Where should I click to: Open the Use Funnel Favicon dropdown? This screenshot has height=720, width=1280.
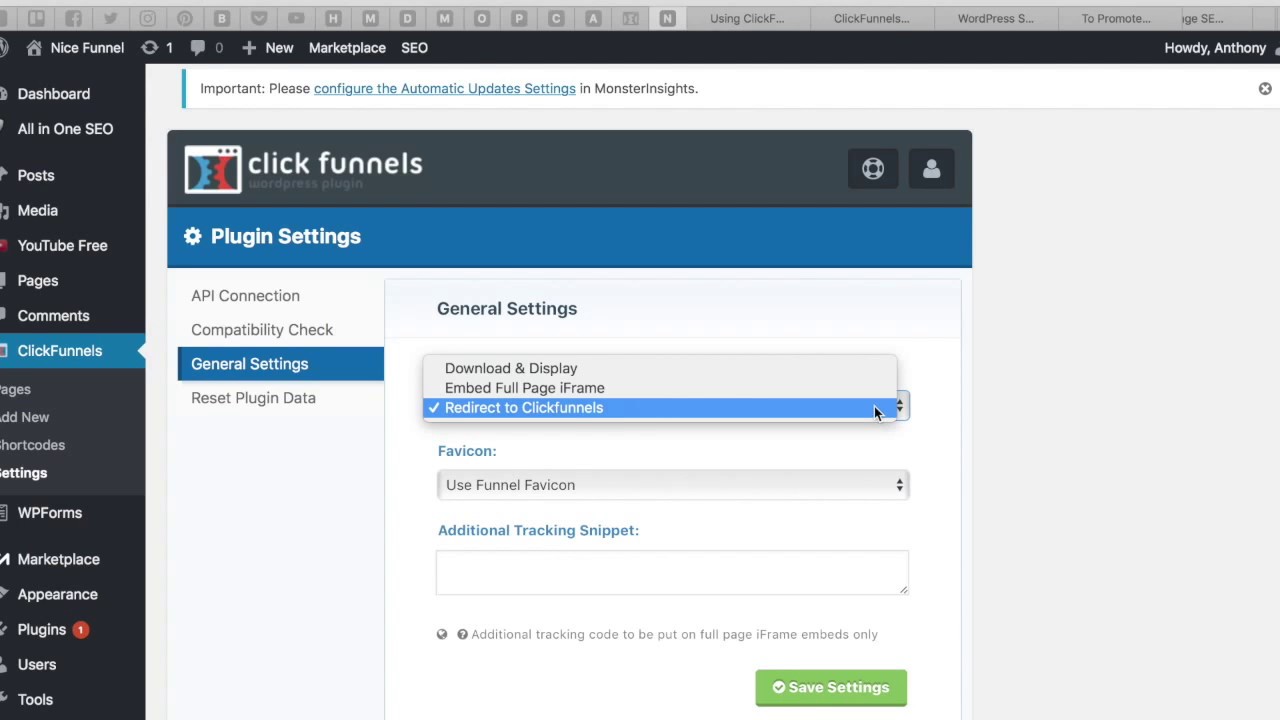pyautogui.click(x=672, y=485)
